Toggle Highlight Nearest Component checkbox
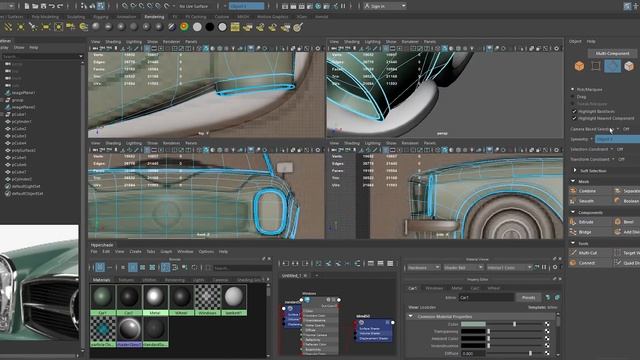This screenshot has width=640, height=360. click(574, 118)
